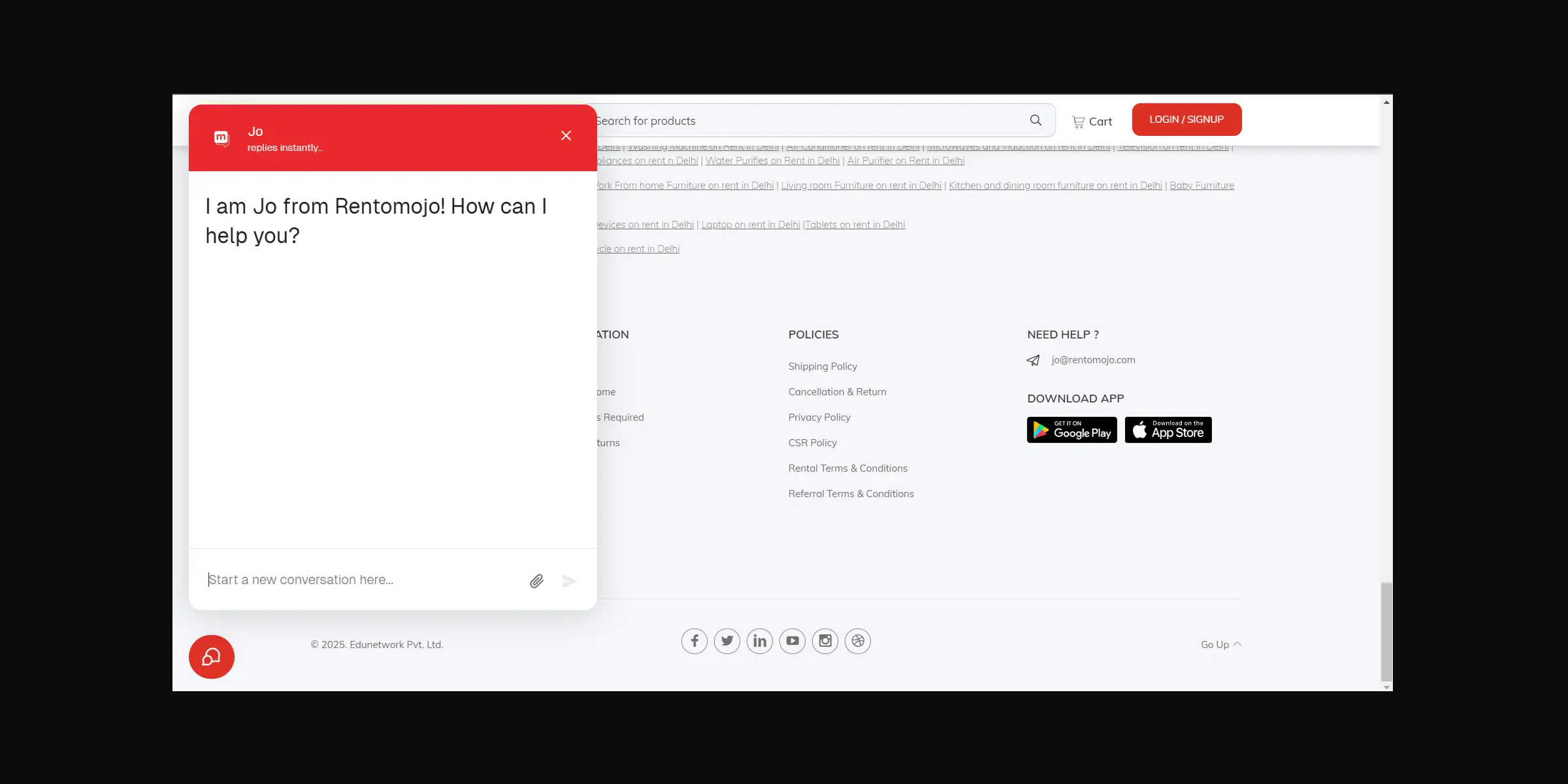Open the YouTube channel icon
The width and height of the screenshot is (1568, 784).
pyautogui.click(x=792, y=641)
